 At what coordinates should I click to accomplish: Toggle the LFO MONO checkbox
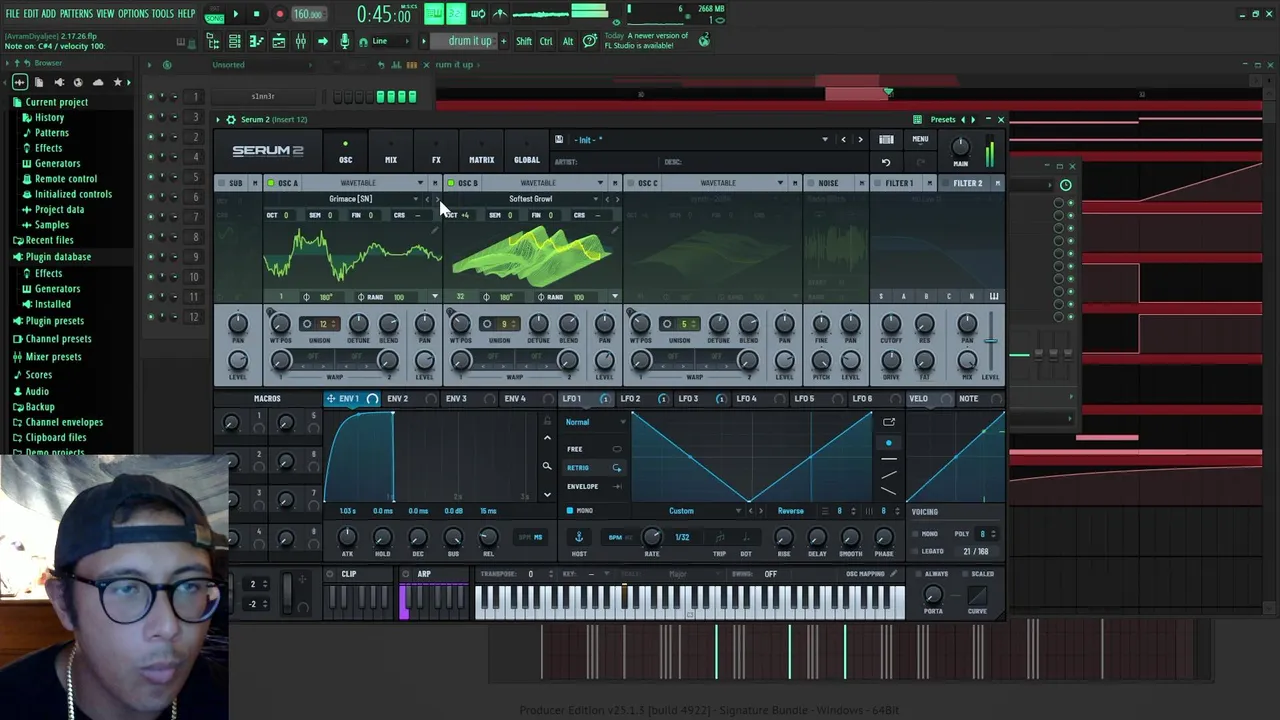pyautogui.click(x=570, y=511)
